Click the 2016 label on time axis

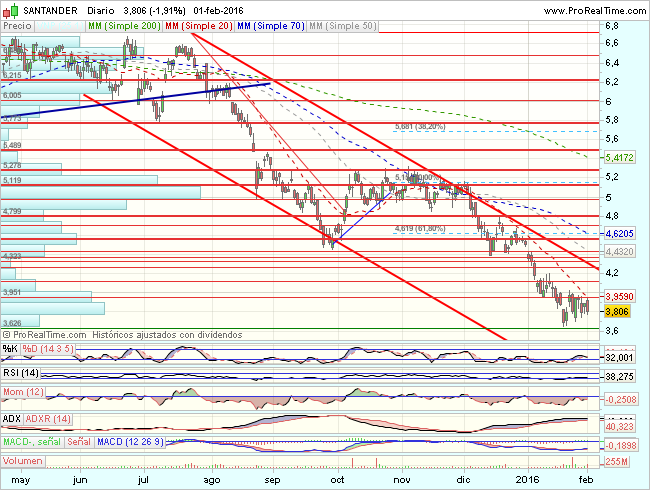527,480
